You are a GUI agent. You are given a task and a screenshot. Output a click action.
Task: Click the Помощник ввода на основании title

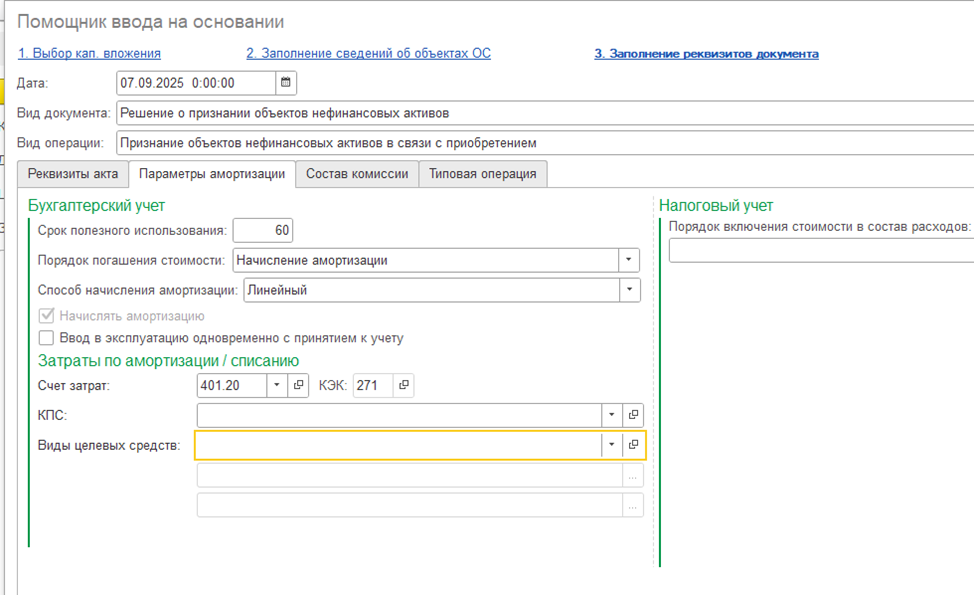coord(150,22)
